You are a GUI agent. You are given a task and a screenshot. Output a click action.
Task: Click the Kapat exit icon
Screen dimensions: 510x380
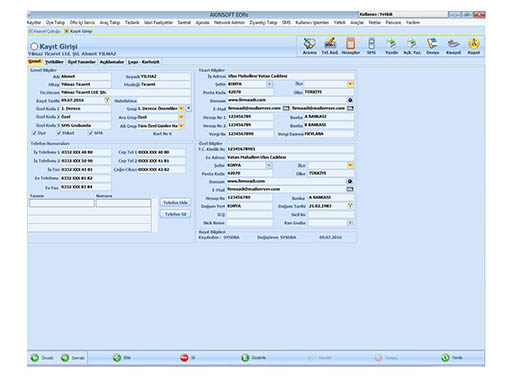tap(474, 44)
